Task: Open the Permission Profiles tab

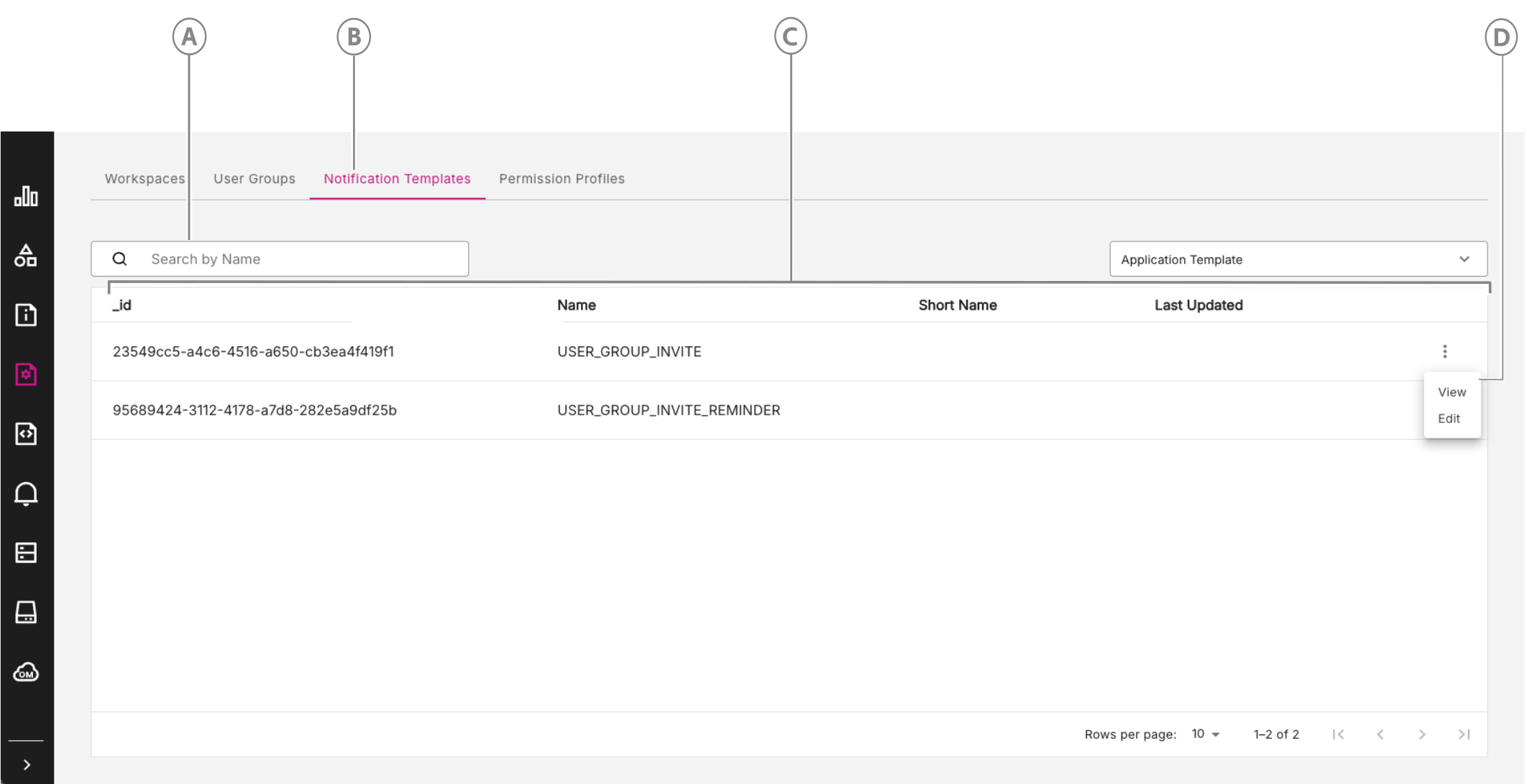Action: pyautogui.click(x=561, y=178)
